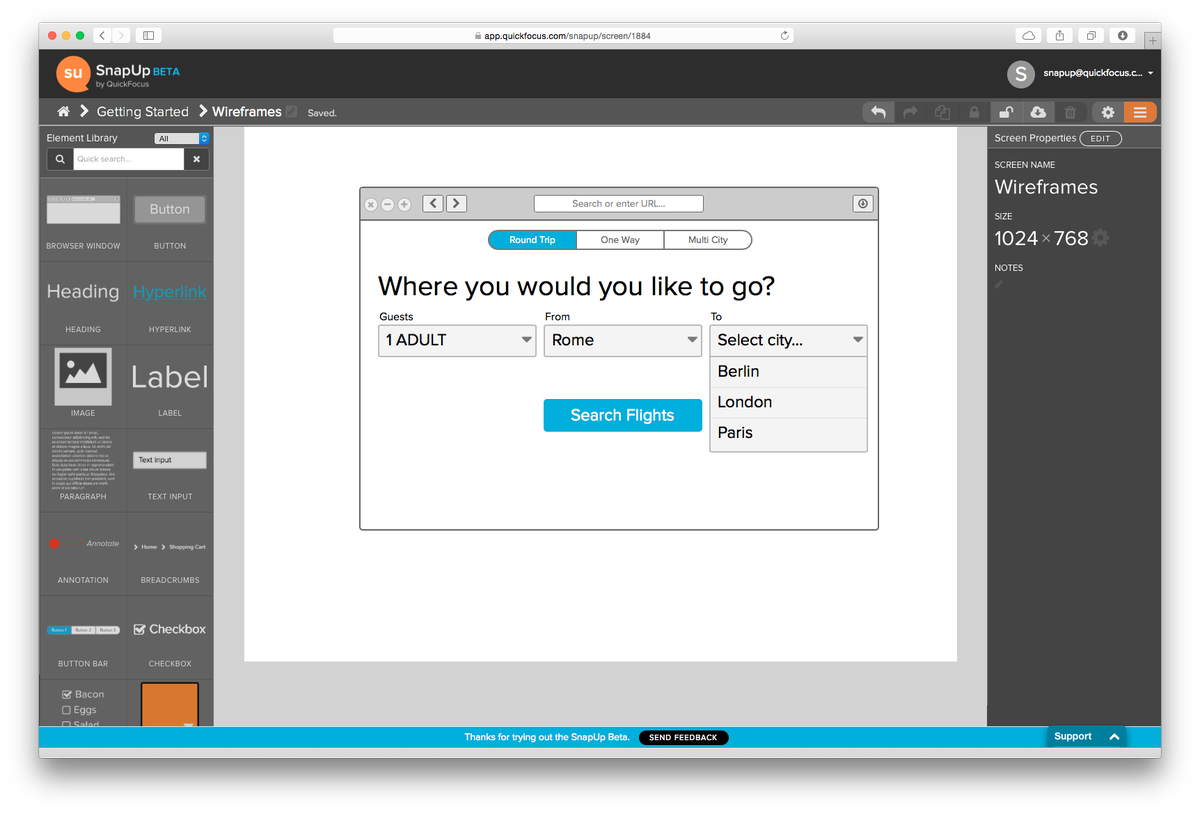Click the wireframe browser forward arrow
1200x814 pixels.
(x=456, y=203)
